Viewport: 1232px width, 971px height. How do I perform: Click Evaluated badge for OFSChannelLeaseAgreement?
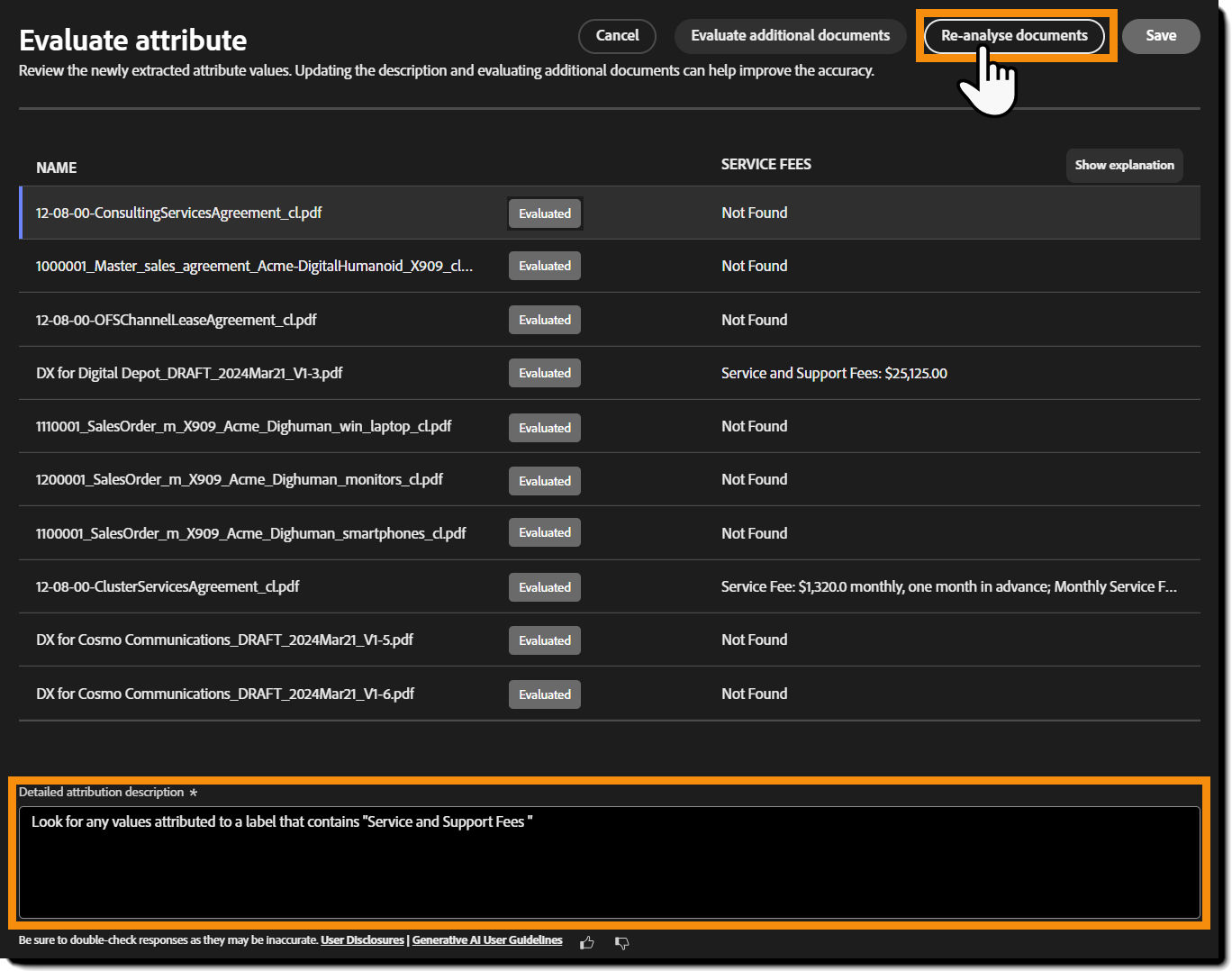544,319
